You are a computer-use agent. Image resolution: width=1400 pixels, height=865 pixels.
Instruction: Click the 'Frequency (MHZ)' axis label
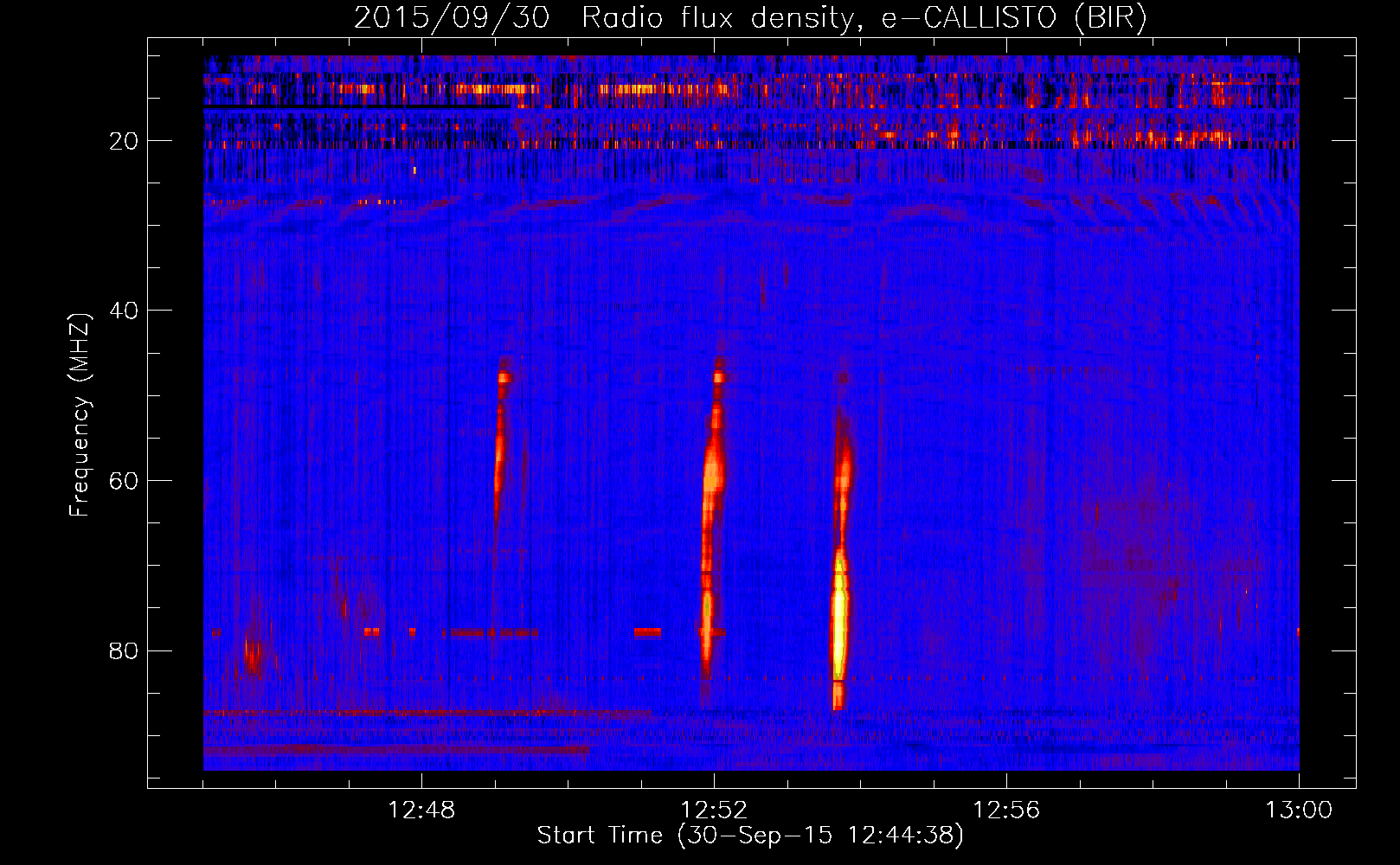click(79, 415)
